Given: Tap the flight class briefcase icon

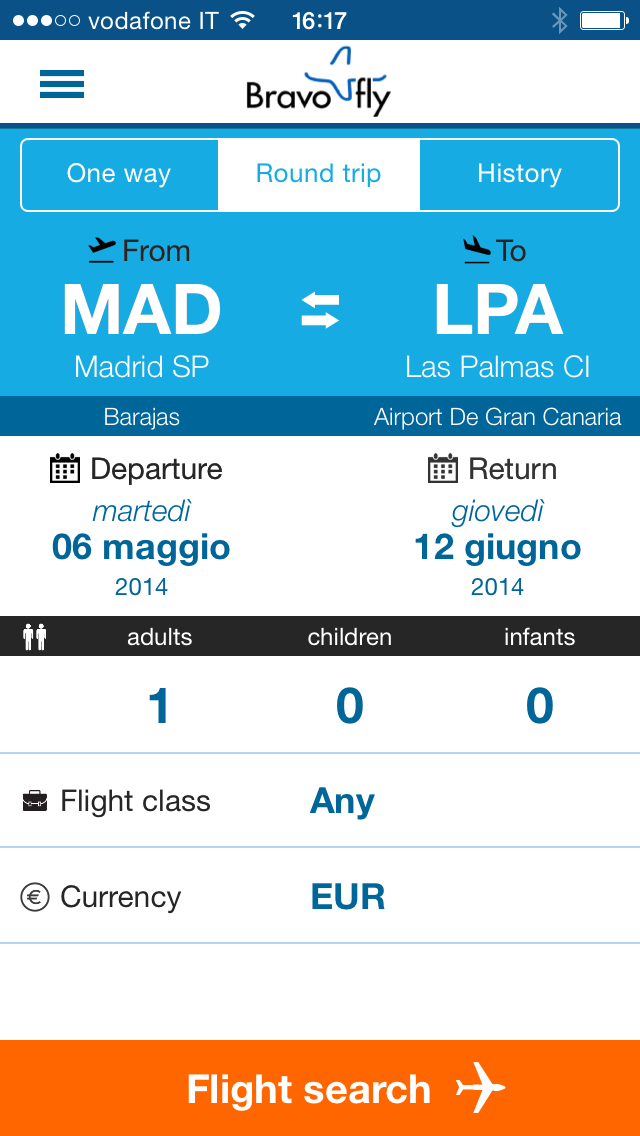Looking at the screenshot, I should point(35,801).
